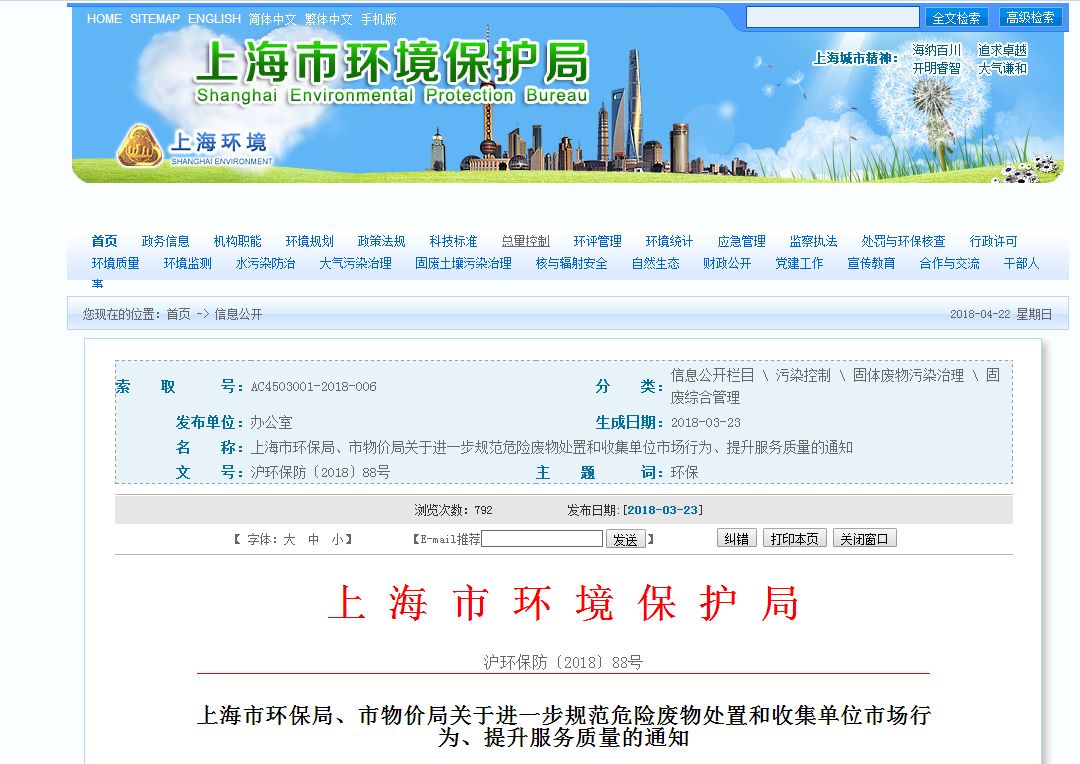Open the 自然生态 menu item
Image resolution: width=1080 pixels, height=764 pixels.
pos(656,263)
